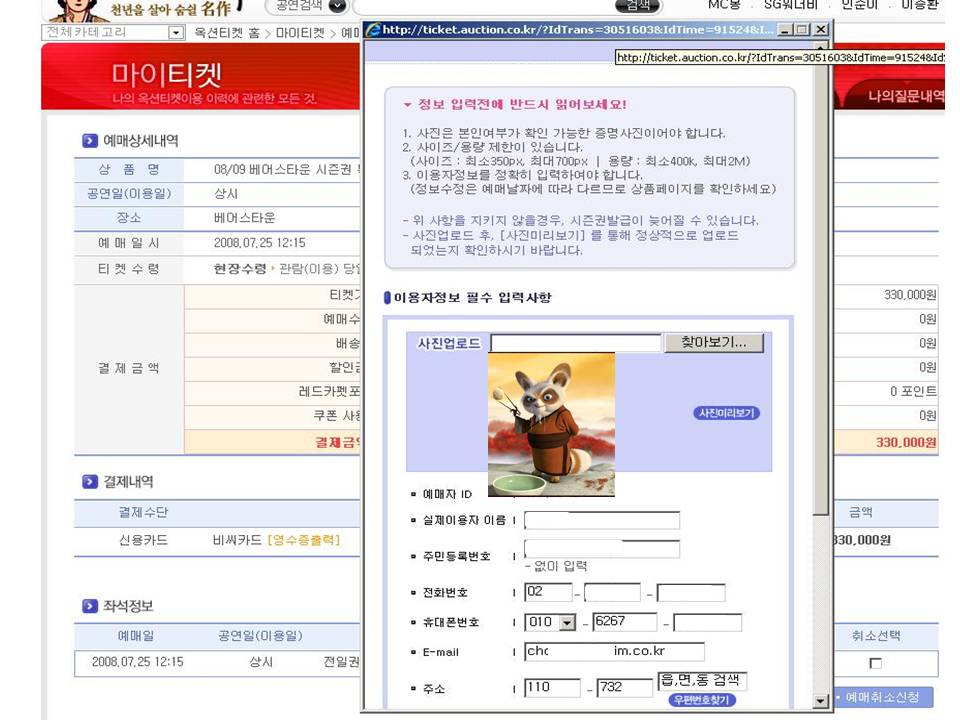Screen dimensions: 960x720
Task: Click the Internet Explorer icon in popup title
Action: (372, 29)
